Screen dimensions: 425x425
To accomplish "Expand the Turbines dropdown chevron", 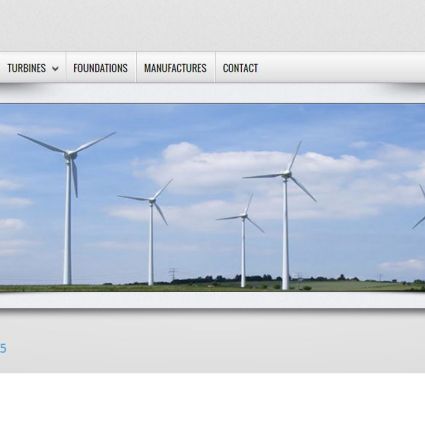I will [x=55, y=69].
